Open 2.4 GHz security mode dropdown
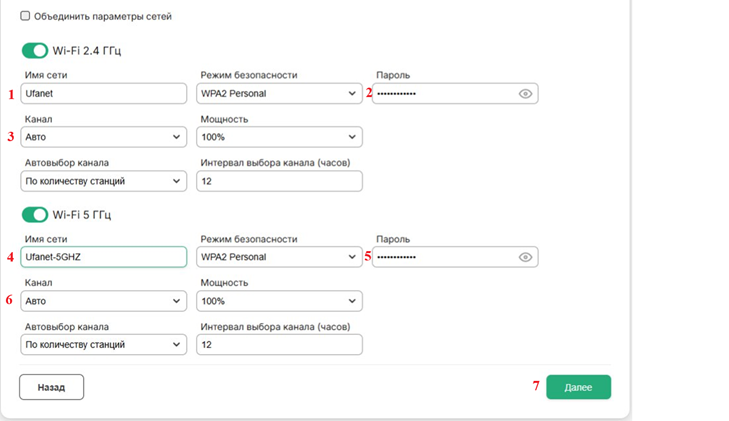Screen dimensions: 729x421 click(x=279, y=93)
